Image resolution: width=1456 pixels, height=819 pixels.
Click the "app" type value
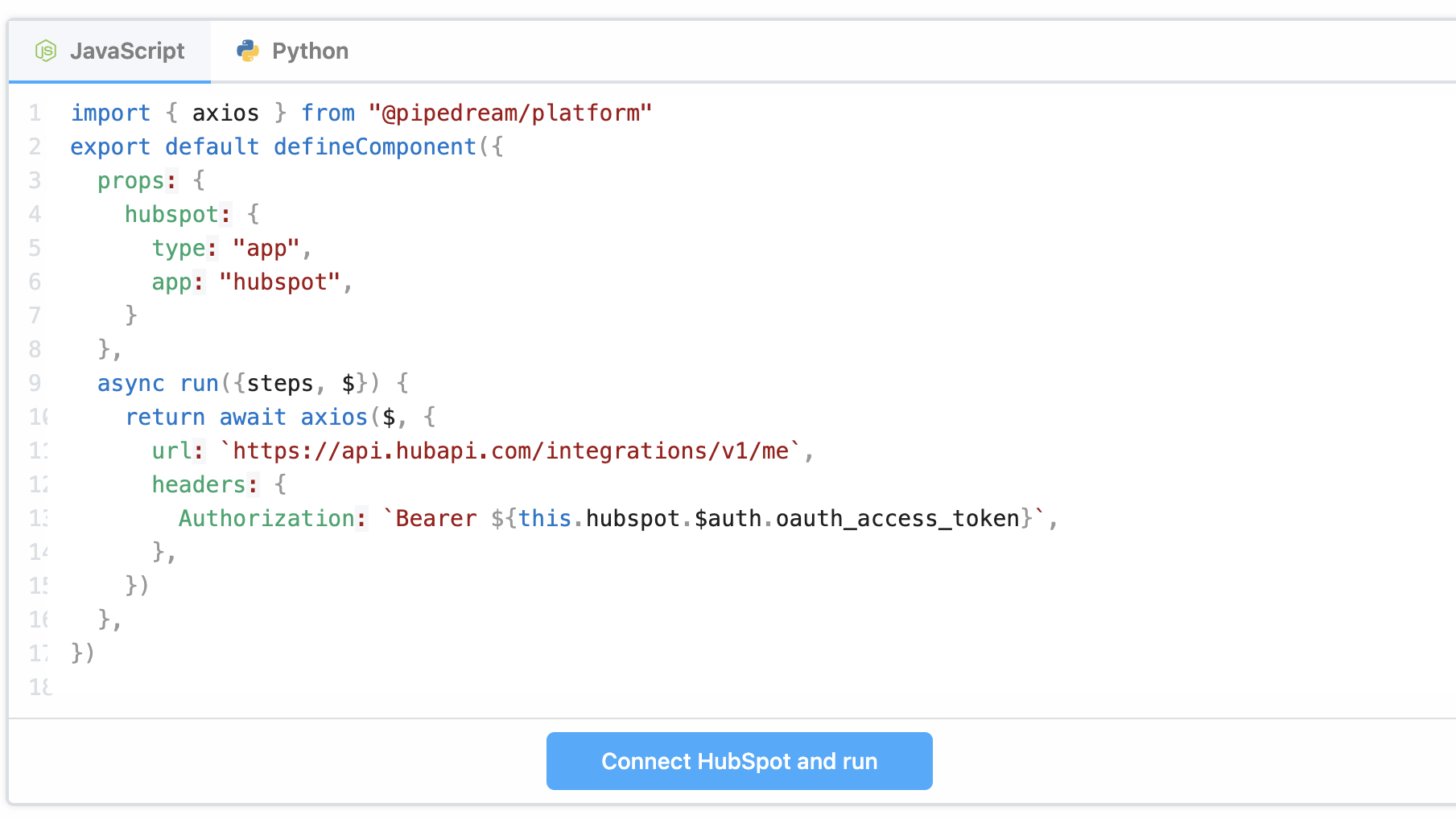point(266,248)
